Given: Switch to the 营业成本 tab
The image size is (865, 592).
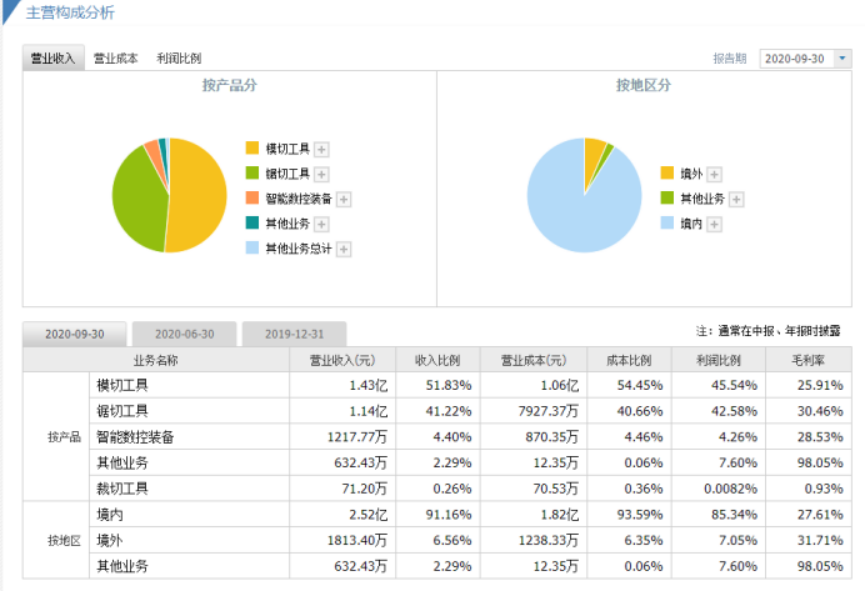Looking at the screenshot, I should (115, 58).
